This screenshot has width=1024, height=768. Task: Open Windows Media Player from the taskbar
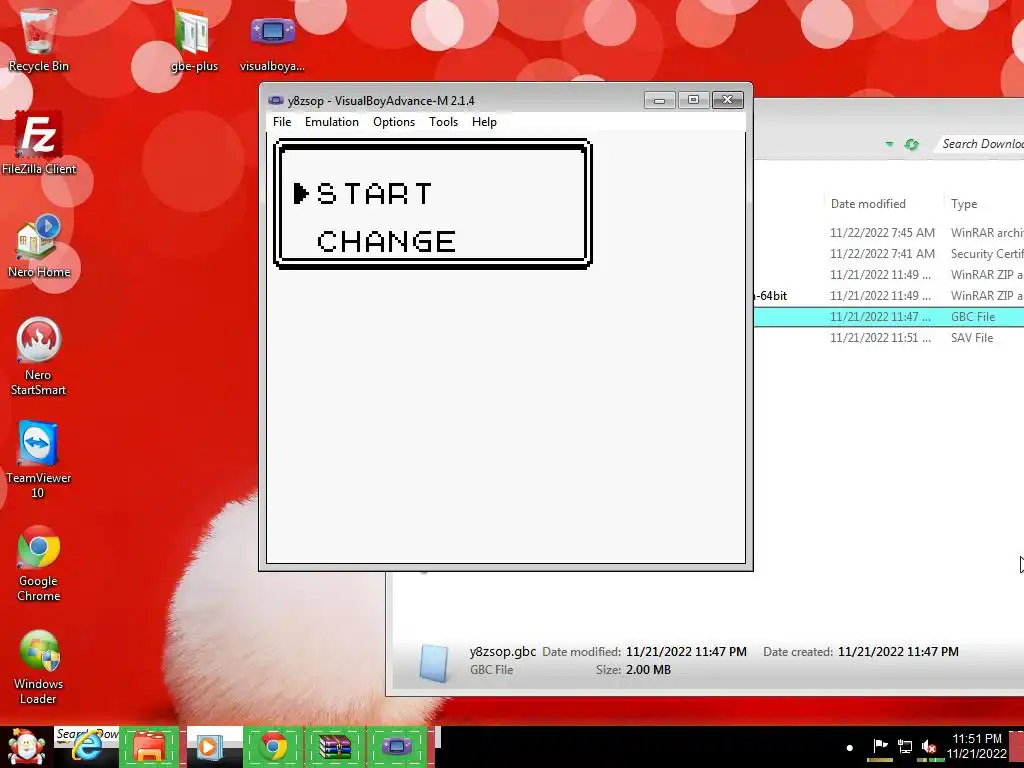click(x=208, y=746)
